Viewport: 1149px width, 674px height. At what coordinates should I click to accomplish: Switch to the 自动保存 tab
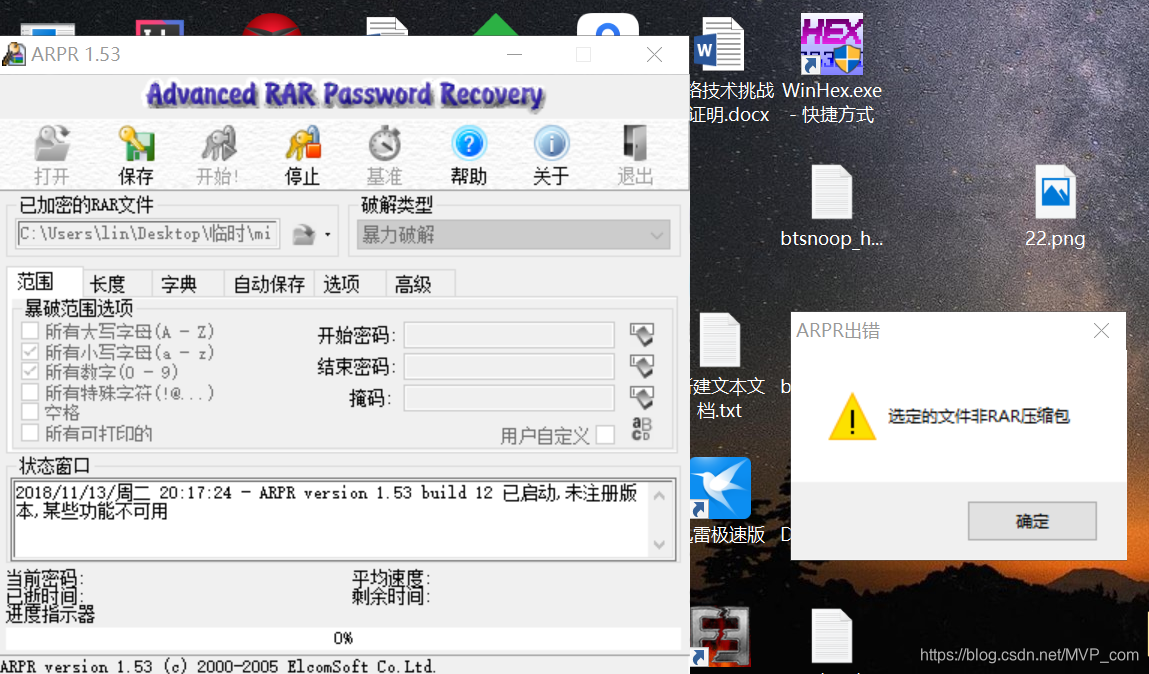click(269, 284)
